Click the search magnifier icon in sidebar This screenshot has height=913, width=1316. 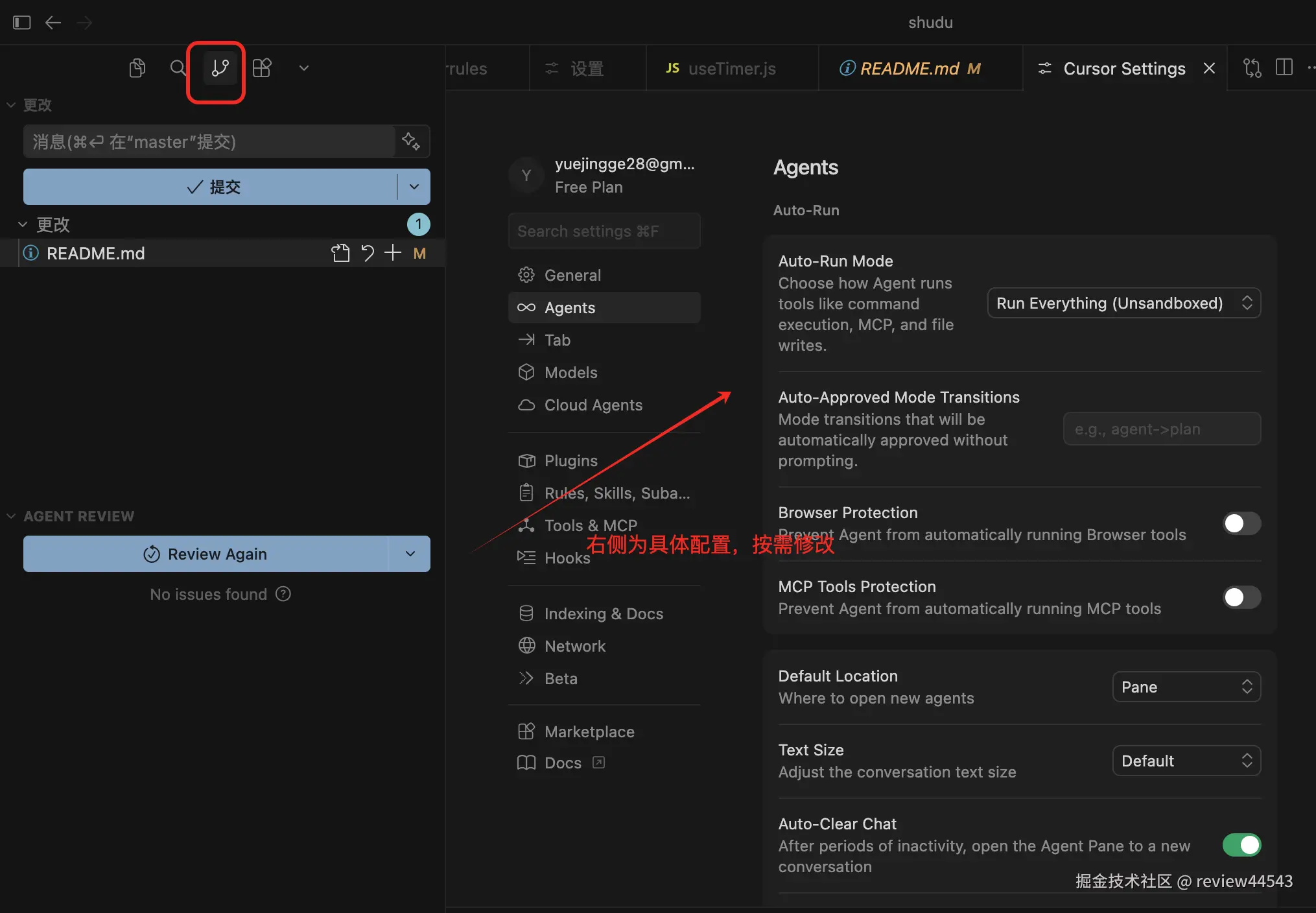[x=178, y=68]
